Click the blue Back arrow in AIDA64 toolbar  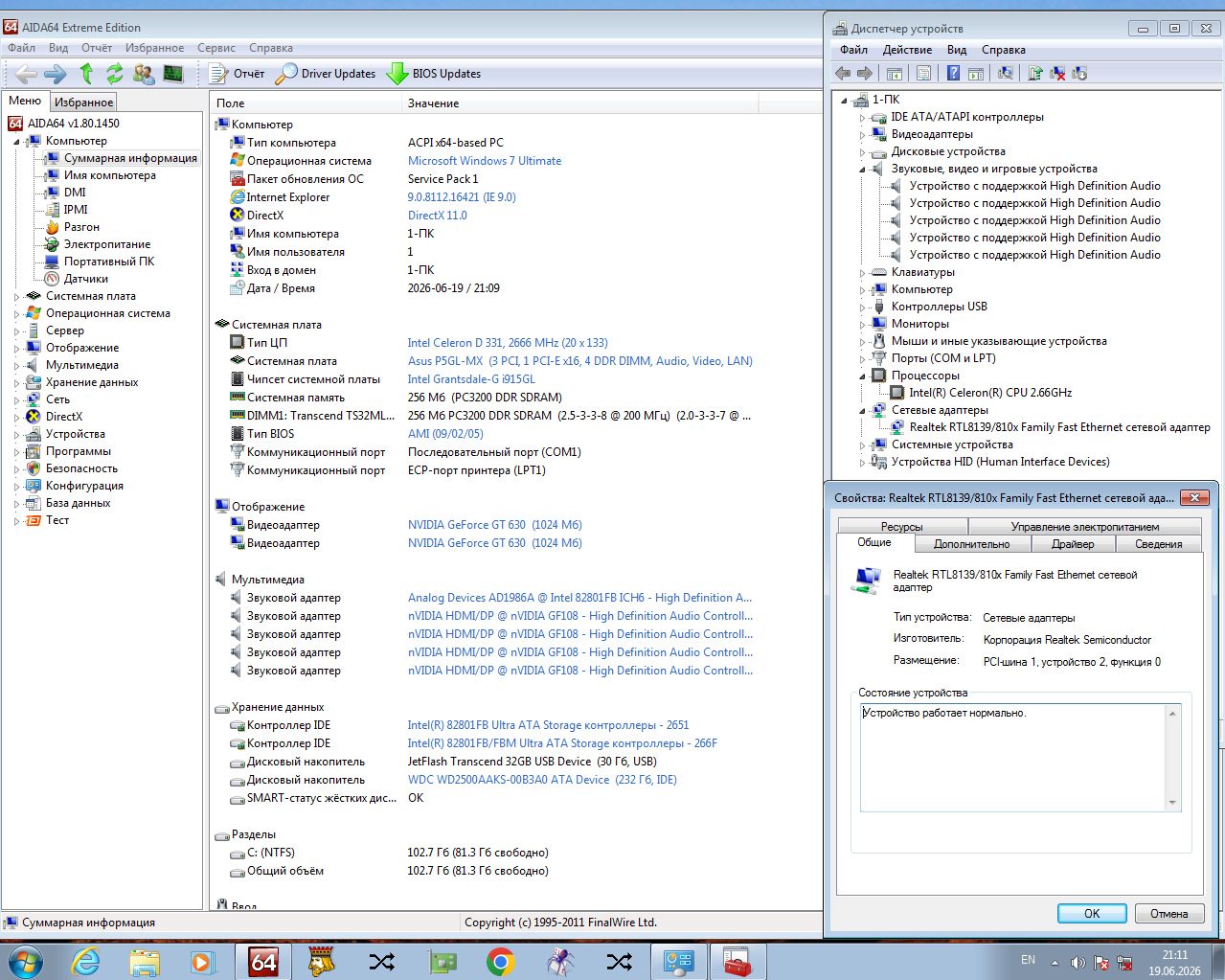(26, 74)
